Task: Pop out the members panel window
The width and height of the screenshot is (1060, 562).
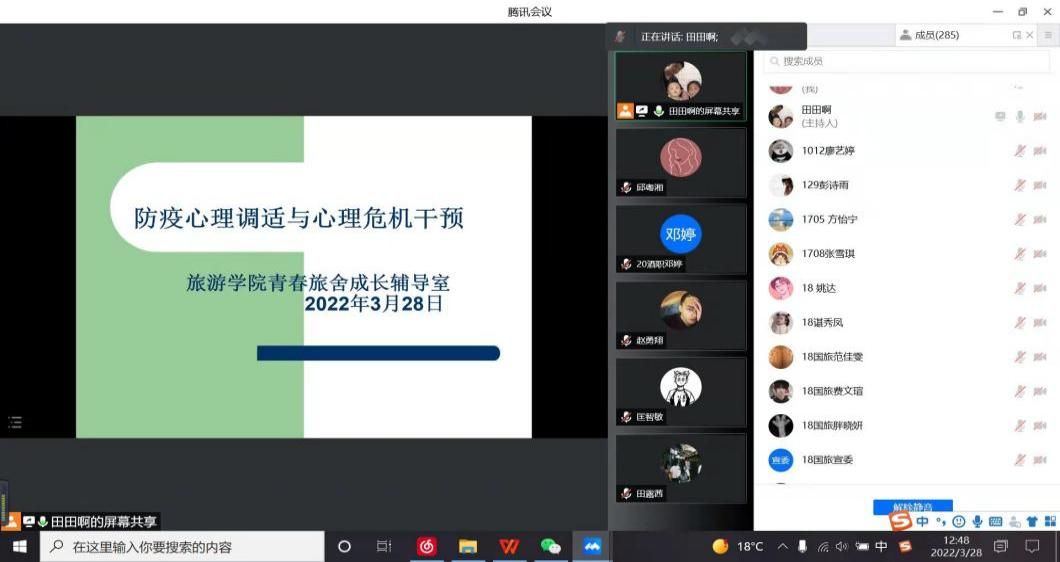Action: click(1017, 35)
